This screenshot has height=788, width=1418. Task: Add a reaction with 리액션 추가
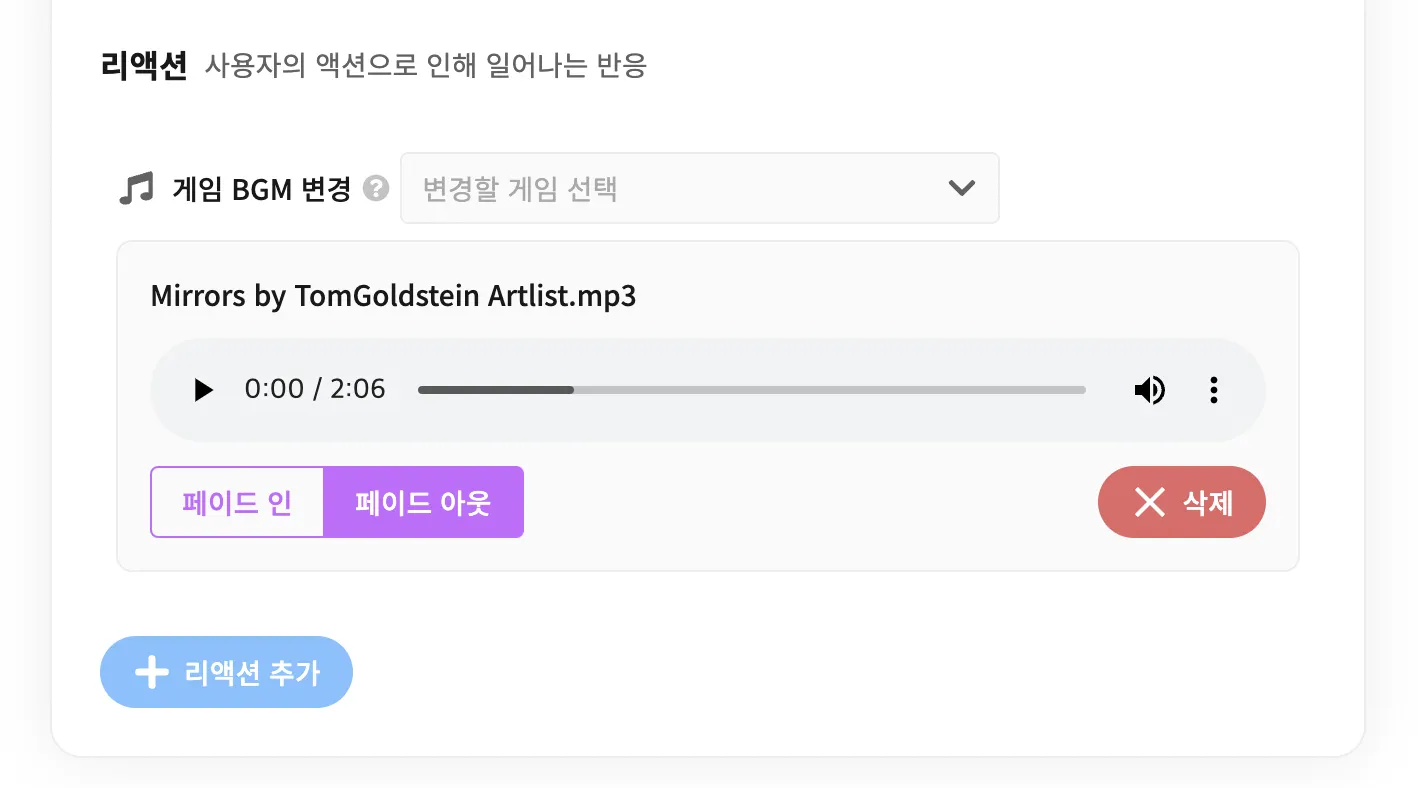[x=226, y=672]
